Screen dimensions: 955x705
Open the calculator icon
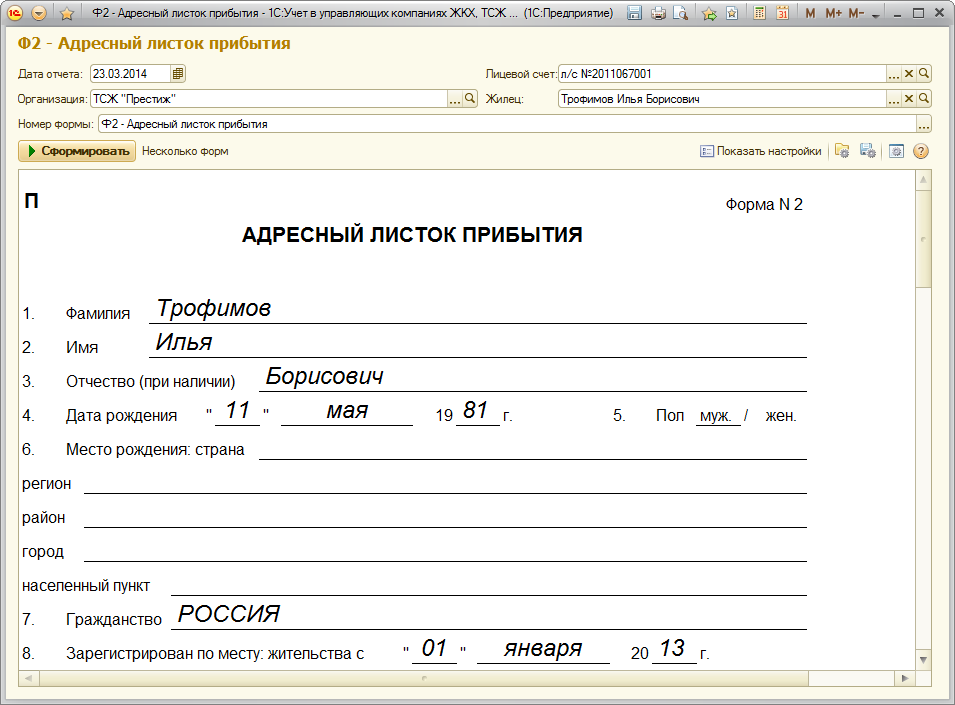[x=760, y=13]
